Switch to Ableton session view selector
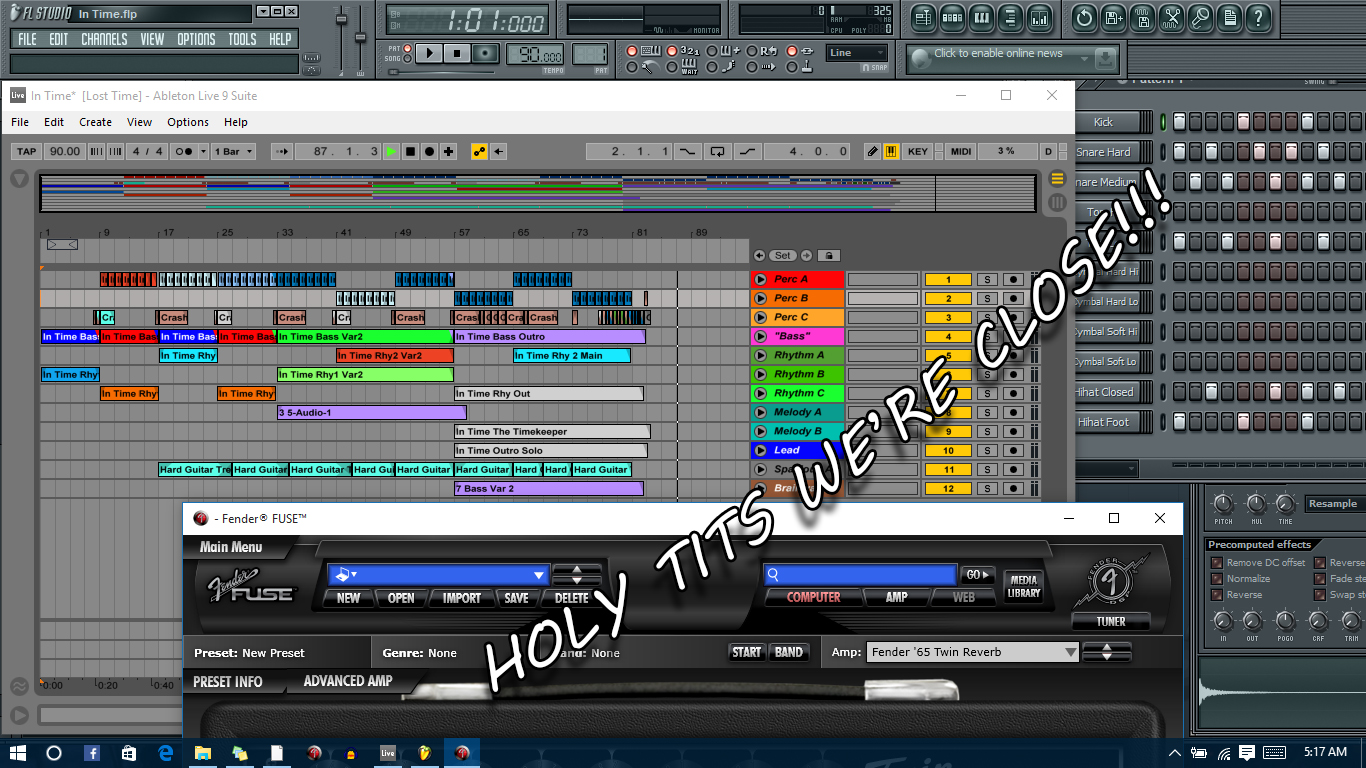The image size is (1366, 768). (x=1057, y=203)
